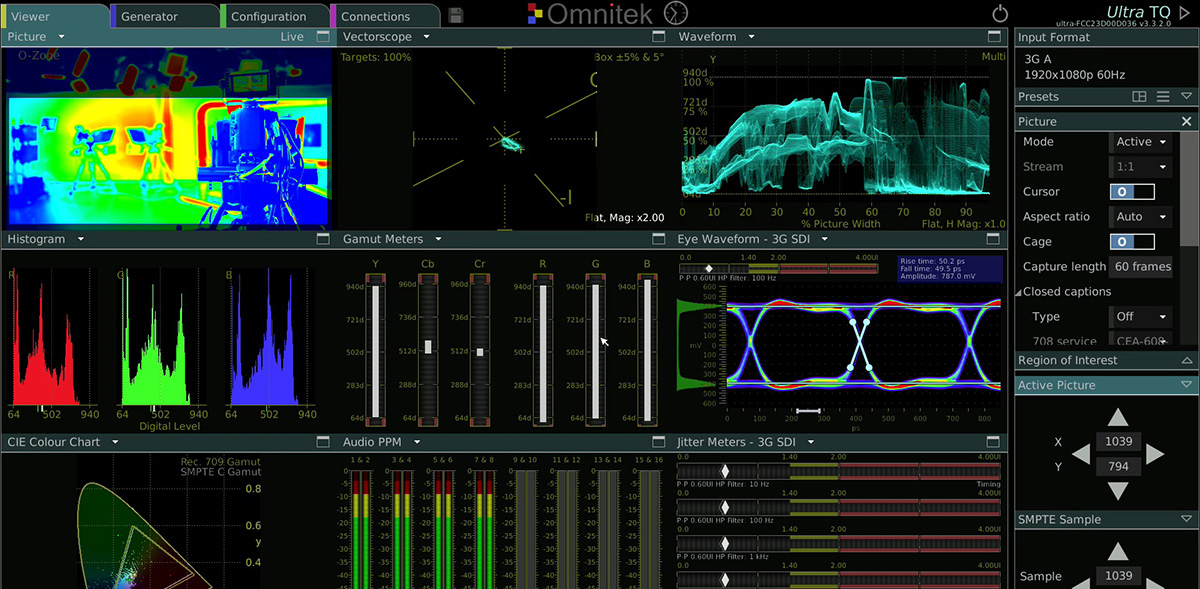This screenshot has width=1200, height=589.
Task: Open the Vectorscope panel dropdown arrow
Action: [x=426, y=37]
